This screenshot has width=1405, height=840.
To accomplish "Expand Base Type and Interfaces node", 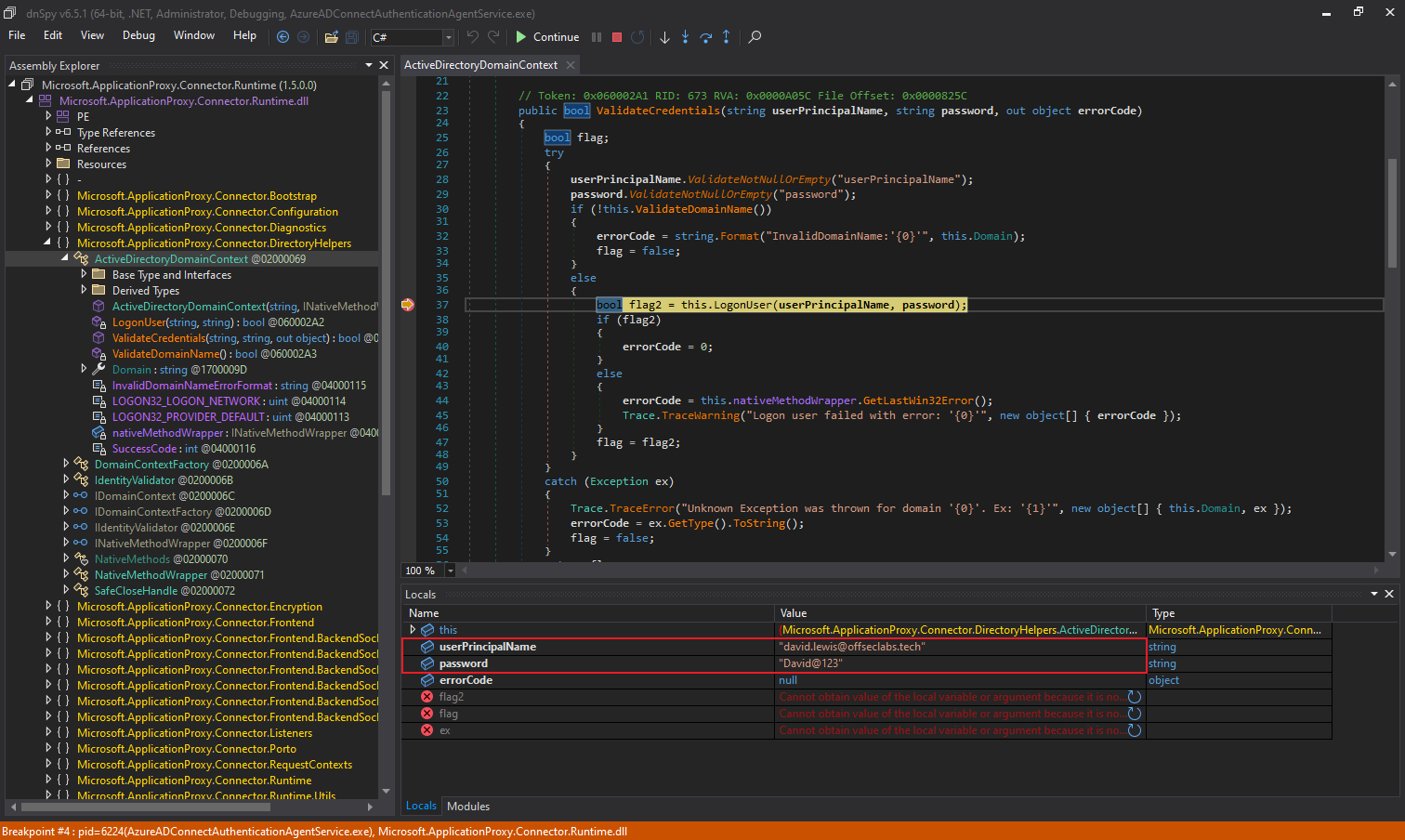I will (x=84, y=274).
